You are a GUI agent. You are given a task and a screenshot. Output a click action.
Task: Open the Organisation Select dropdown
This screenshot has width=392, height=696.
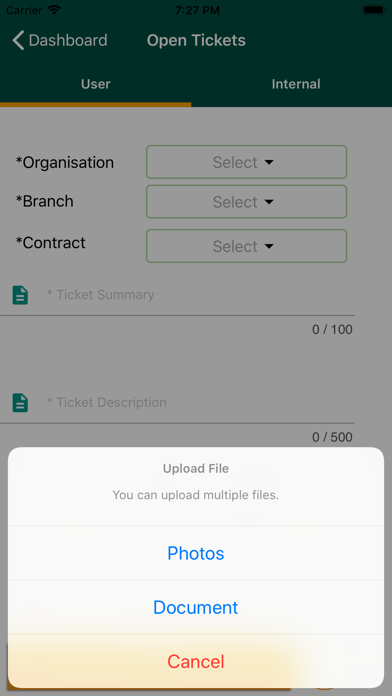246,162
